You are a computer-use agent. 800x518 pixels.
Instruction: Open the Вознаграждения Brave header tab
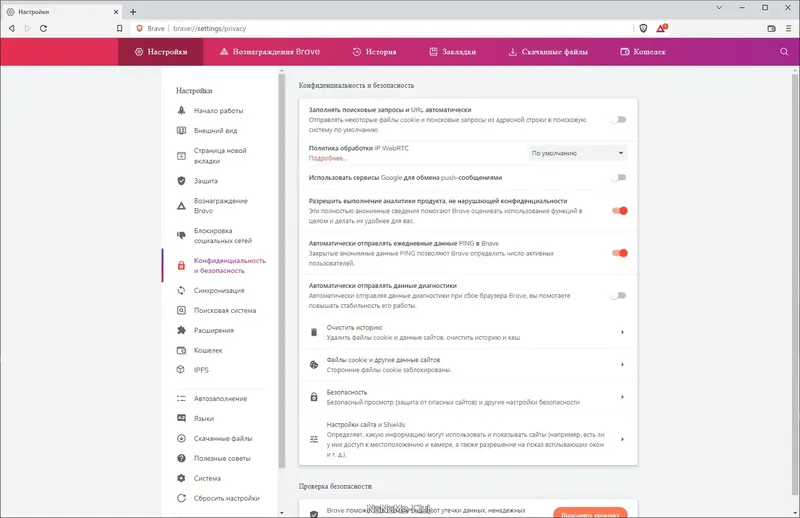[x=270, y=52]
